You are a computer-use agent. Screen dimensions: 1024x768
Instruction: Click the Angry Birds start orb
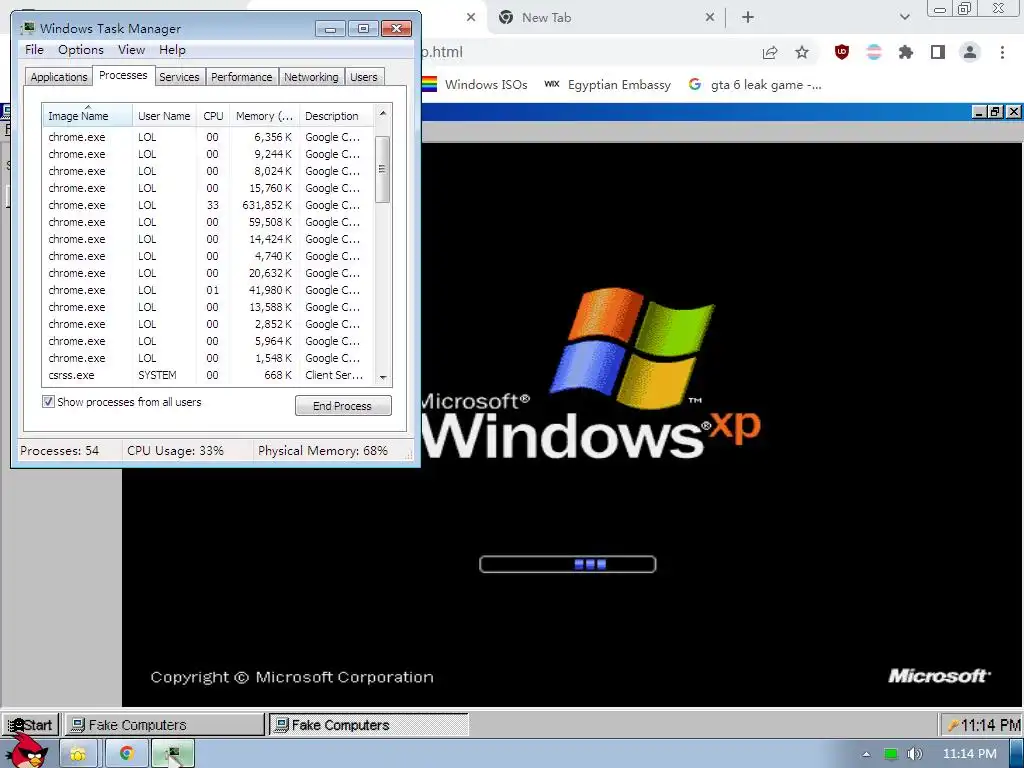26,753
